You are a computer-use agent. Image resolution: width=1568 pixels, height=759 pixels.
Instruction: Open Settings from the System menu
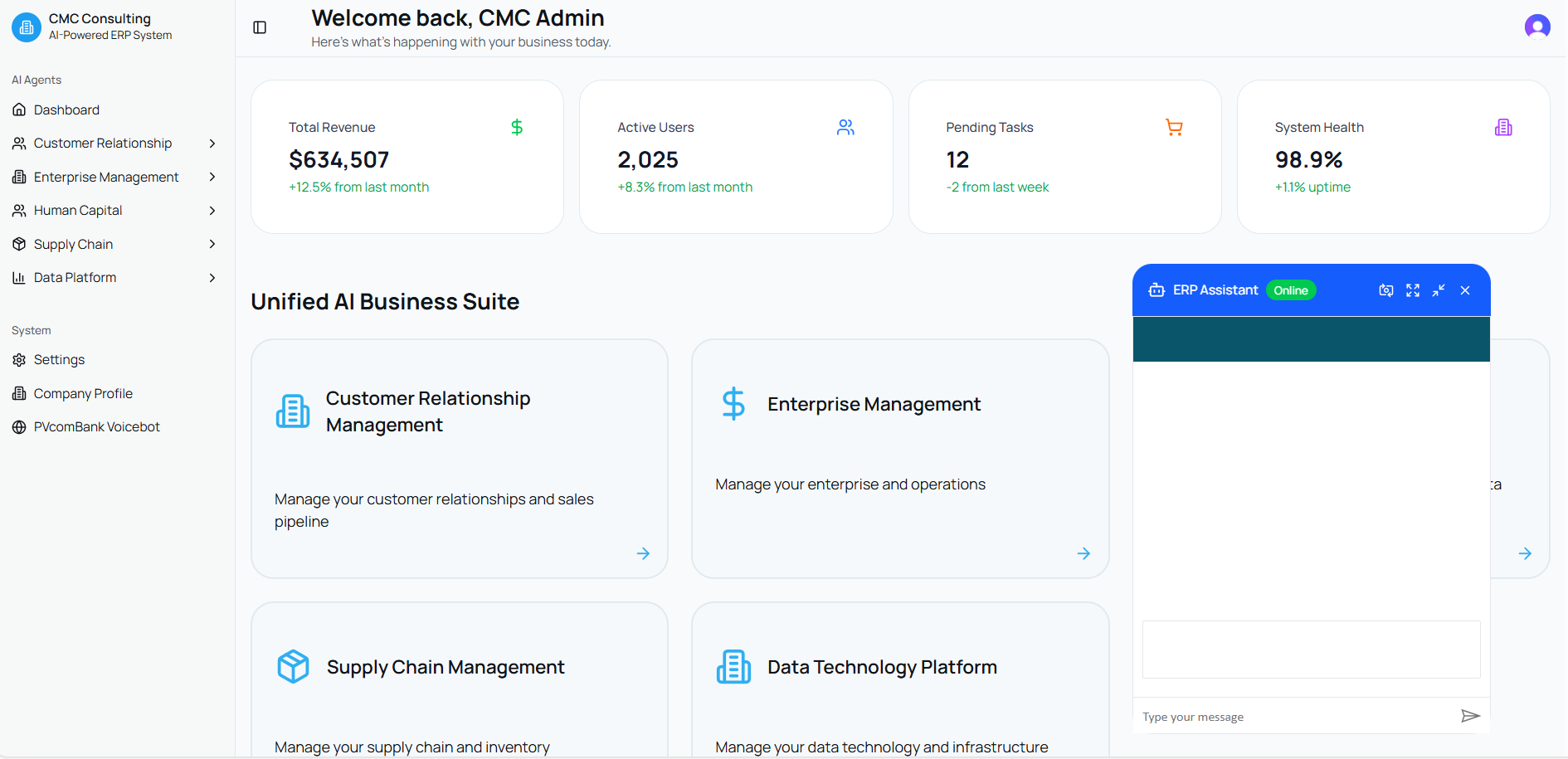[59, 360]
